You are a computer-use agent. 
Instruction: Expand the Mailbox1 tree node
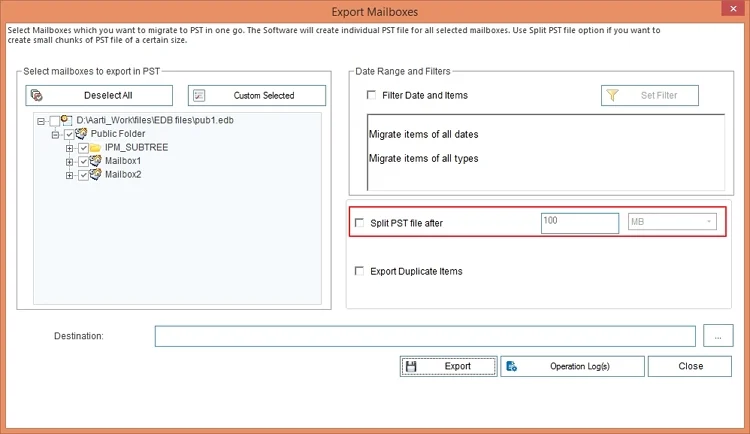click(70, 162)
